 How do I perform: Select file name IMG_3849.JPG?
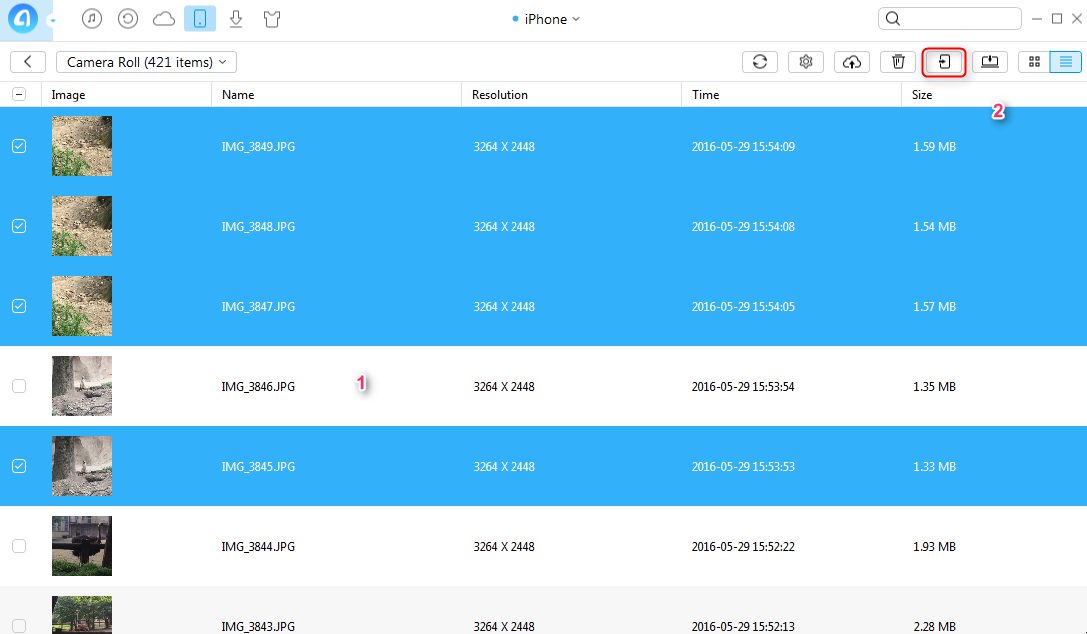click(258, 147)
